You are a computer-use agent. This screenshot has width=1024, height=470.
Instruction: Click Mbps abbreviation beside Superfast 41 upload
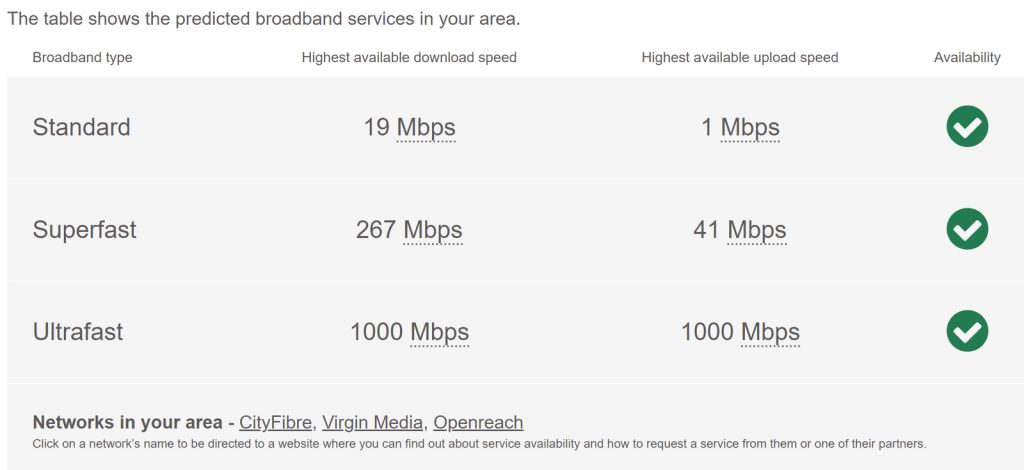click(757, 229)
